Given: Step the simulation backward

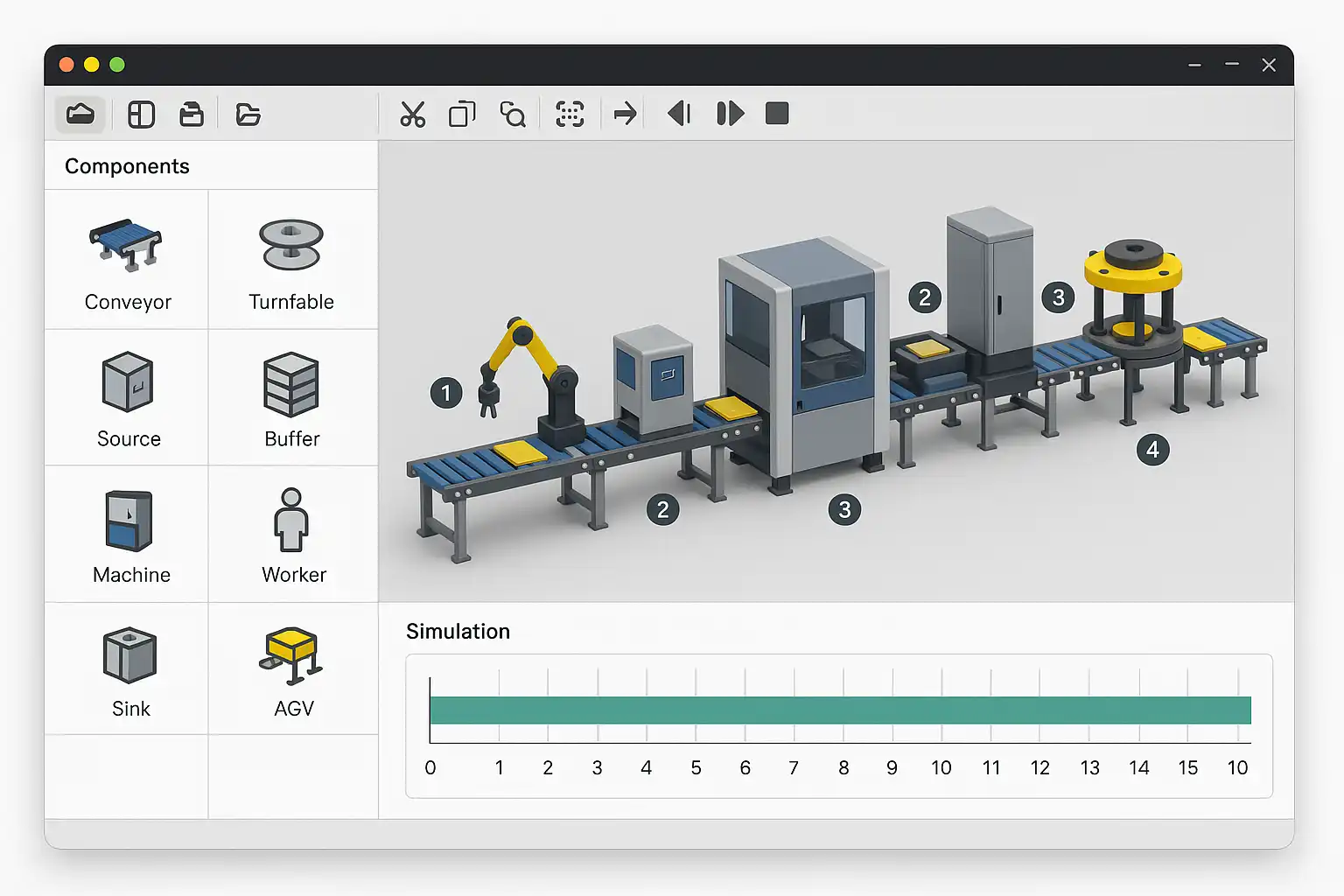Looking at the screenshot, I should tap(679, 114).
